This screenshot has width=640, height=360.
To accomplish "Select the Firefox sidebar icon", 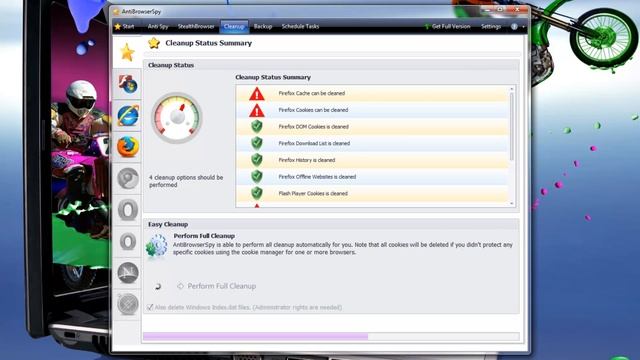I will pyautogui.click(x=128, y=147).
